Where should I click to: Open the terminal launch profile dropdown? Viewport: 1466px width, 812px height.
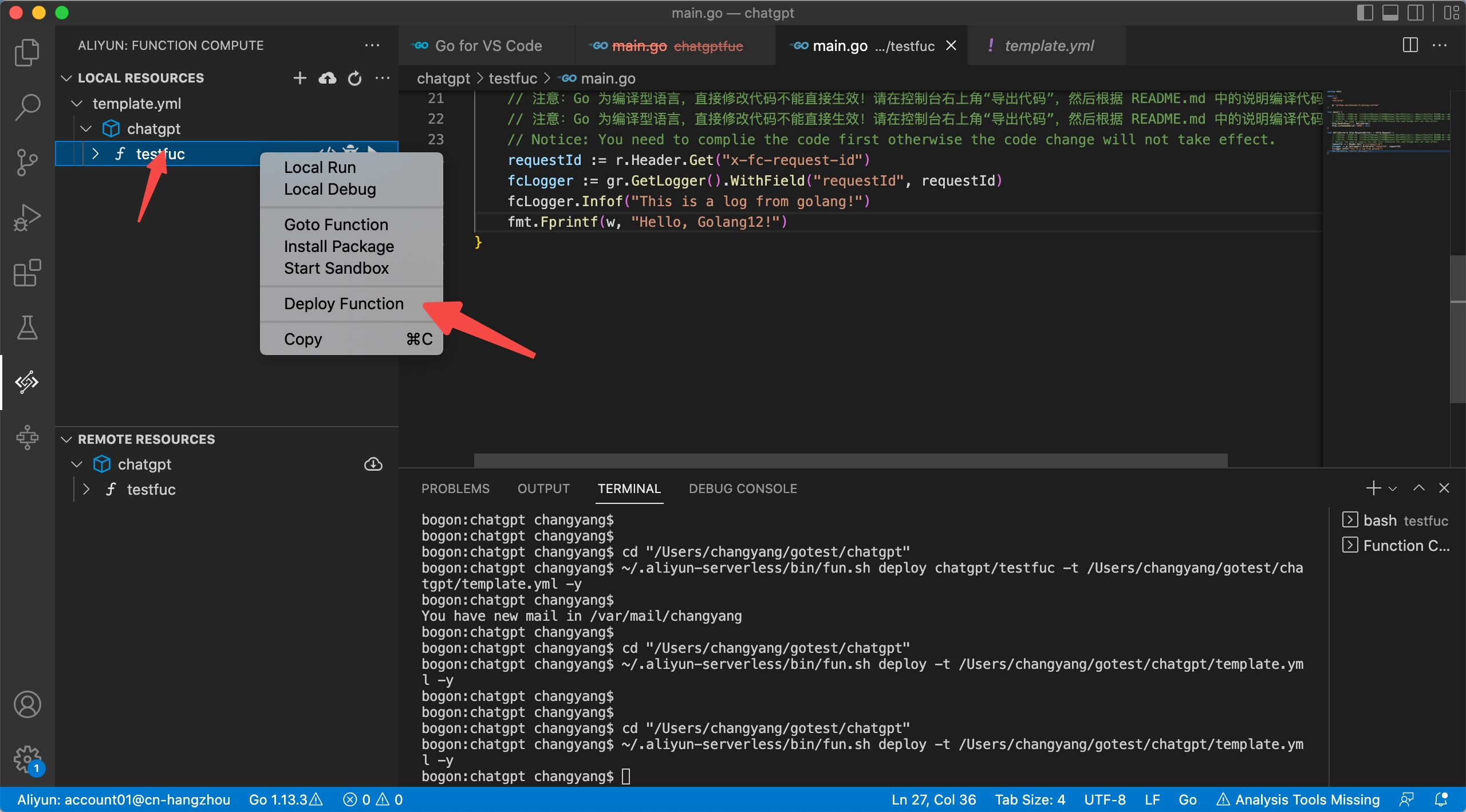coord(1393,488)
